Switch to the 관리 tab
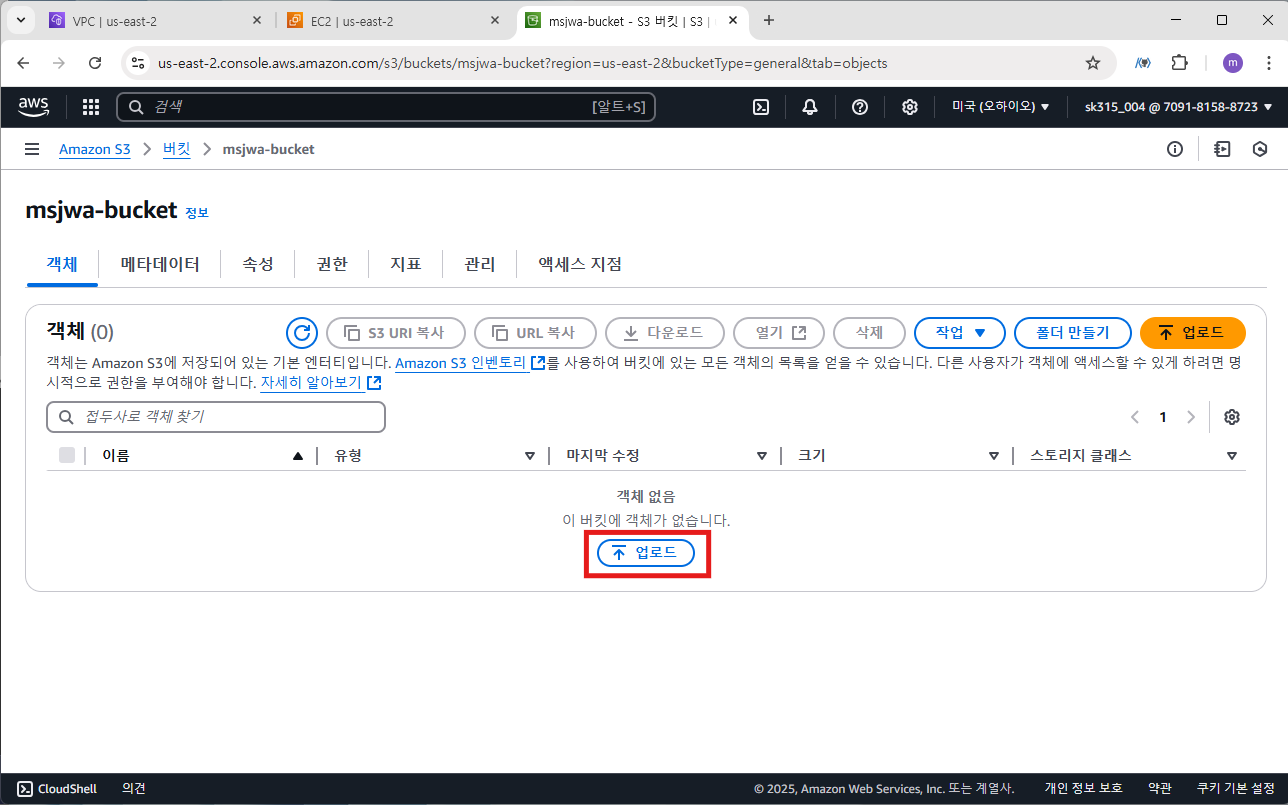1288x805 pixels. pos(480,264)
